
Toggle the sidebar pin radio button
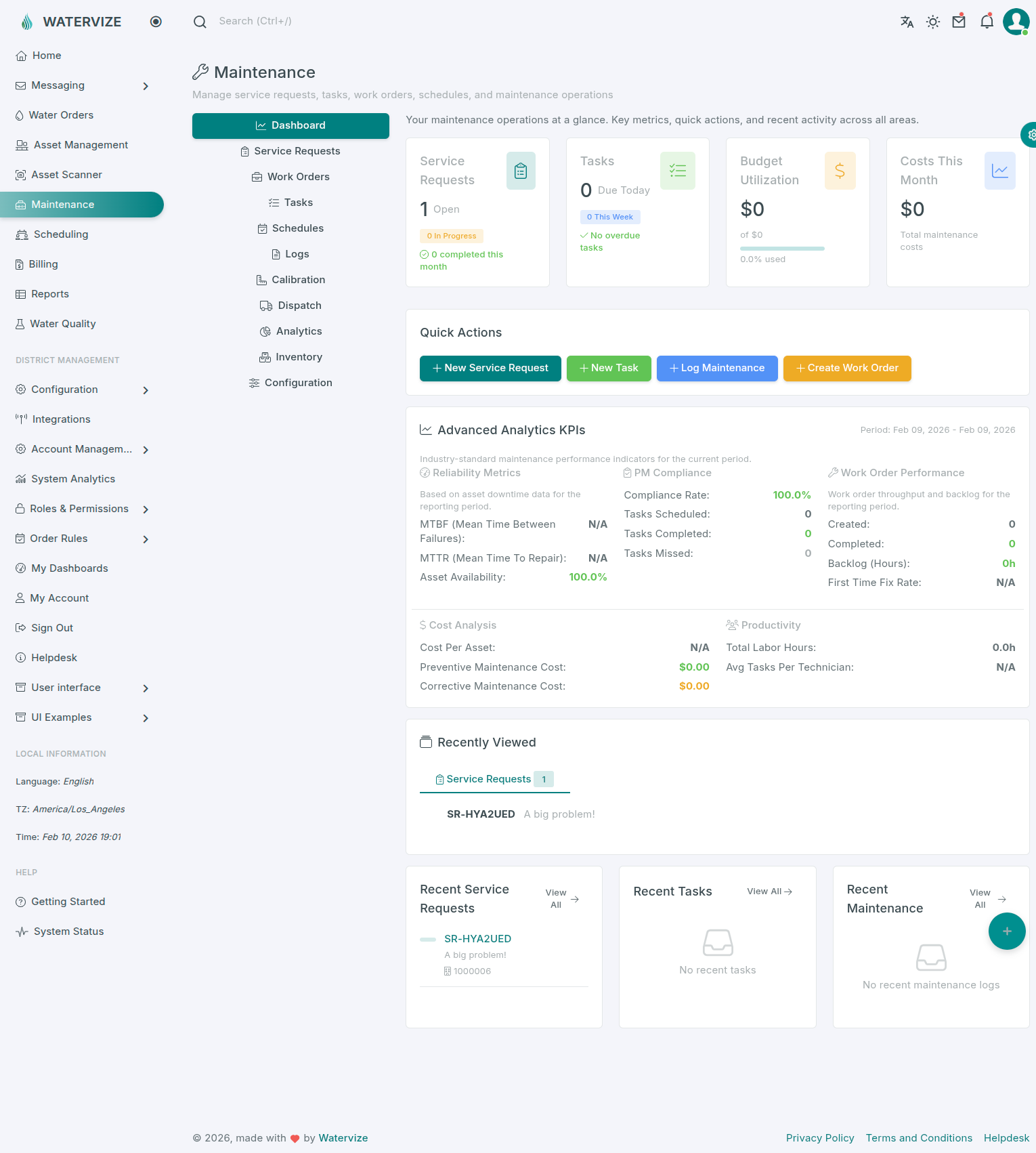pos(156,22)
